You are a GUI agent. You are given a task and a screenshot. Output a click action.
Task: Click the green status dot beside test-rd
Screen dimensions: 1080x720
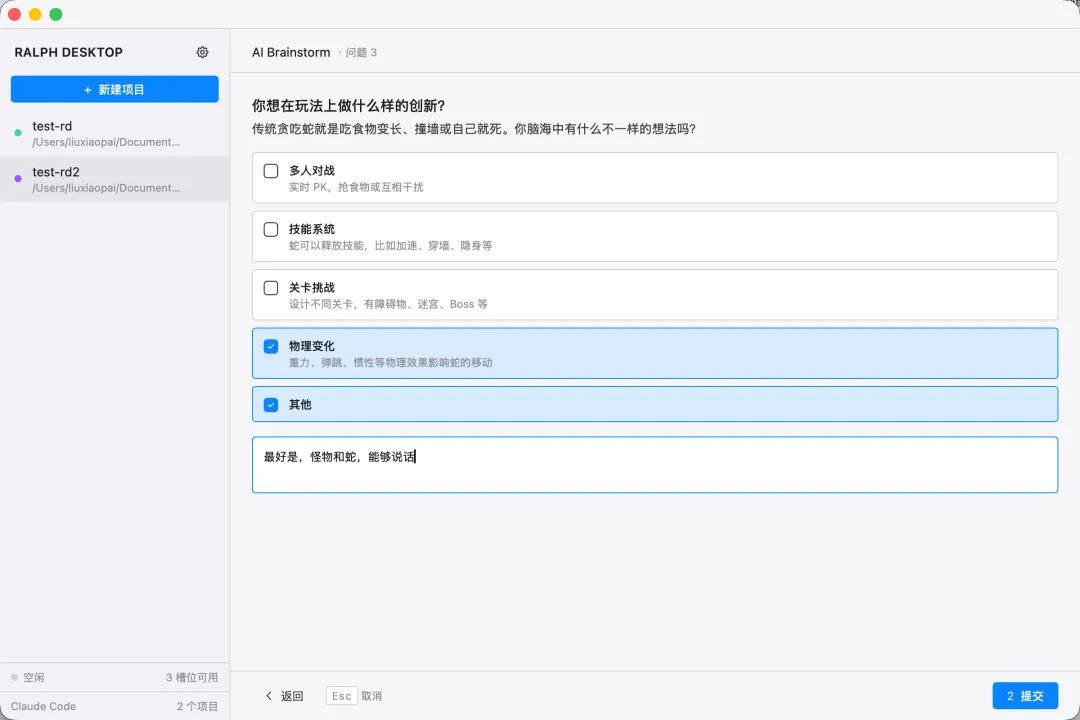18,133
